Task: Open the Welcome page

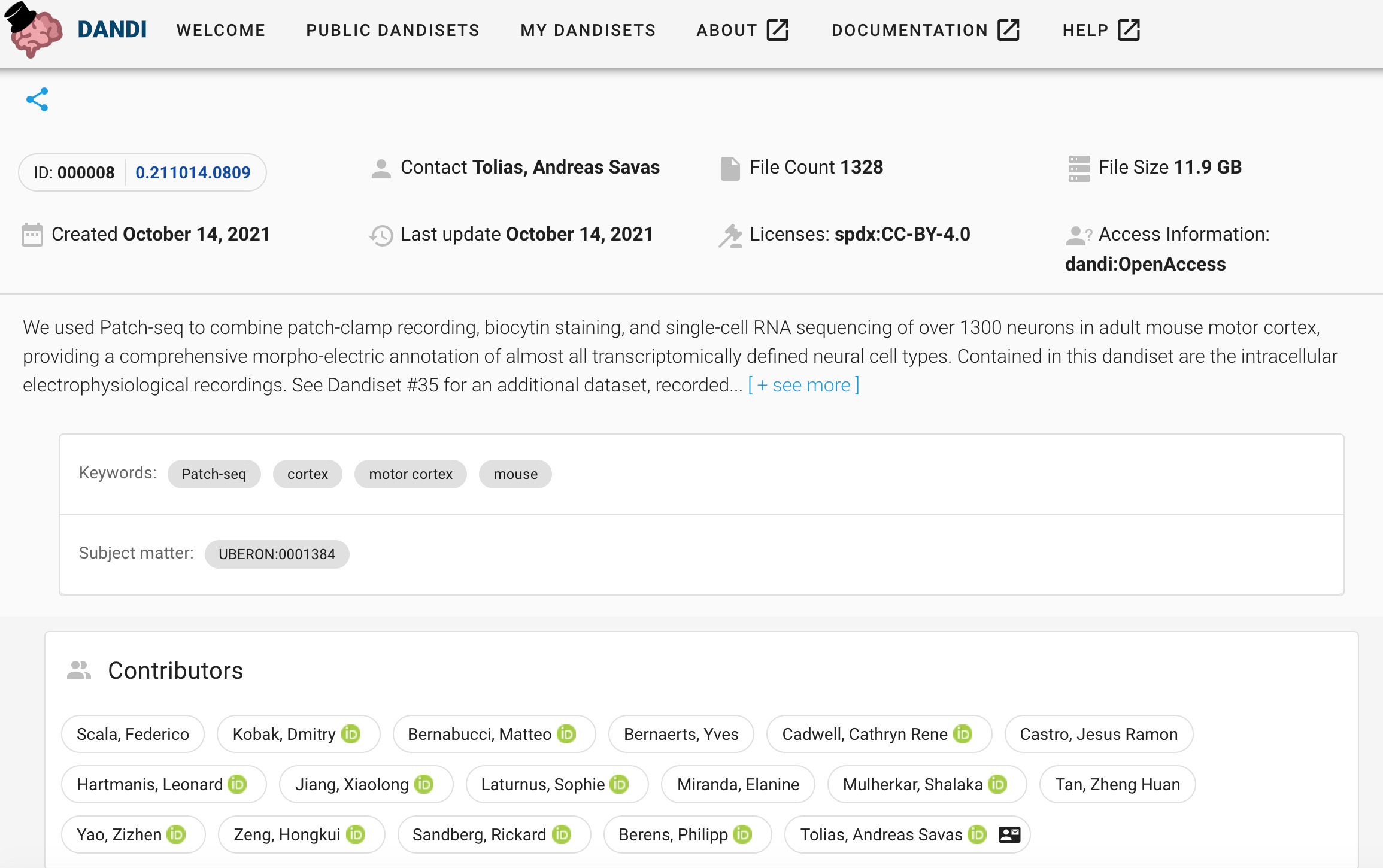Action: (x=221, y=30)
